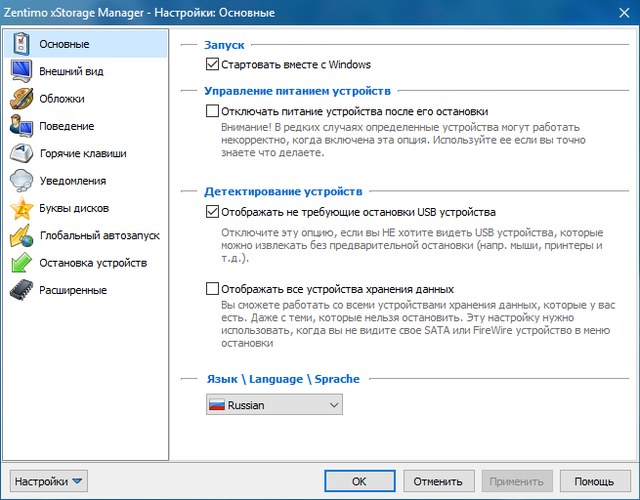Switch to the Расширенные settings section
640x500 pixels.
[73, 290]
